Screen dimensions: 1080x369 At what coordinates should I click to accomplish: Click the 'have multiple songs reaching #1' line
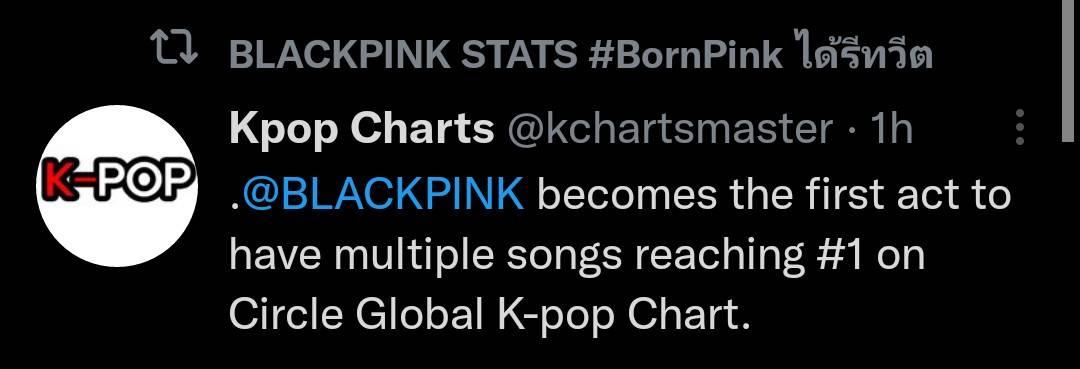542,255
